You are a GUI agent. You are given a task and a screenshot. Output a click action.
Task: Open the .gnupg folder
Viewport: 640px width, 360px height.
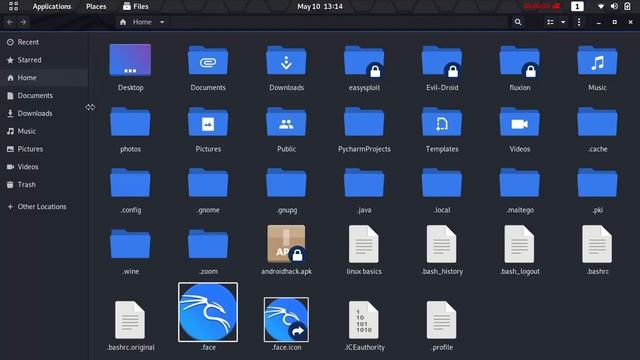click(x=286, y=183)
